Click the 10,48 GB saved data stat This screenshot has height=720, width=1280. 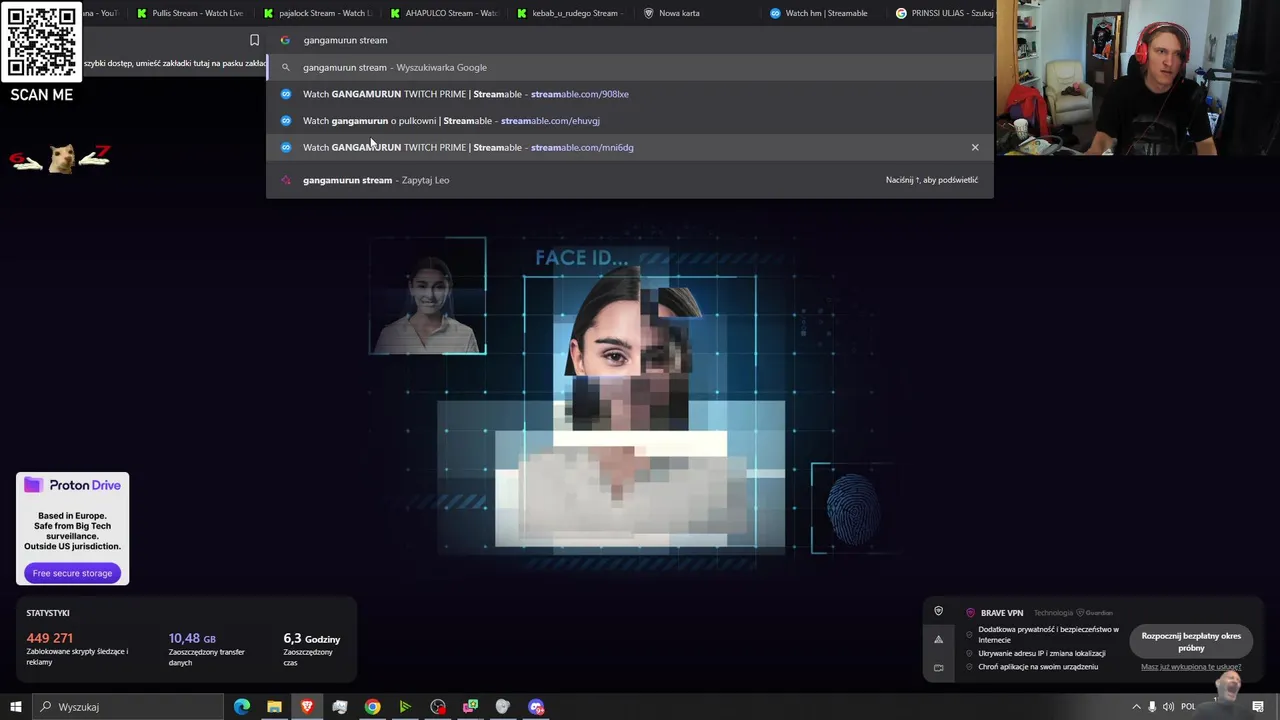207,648
